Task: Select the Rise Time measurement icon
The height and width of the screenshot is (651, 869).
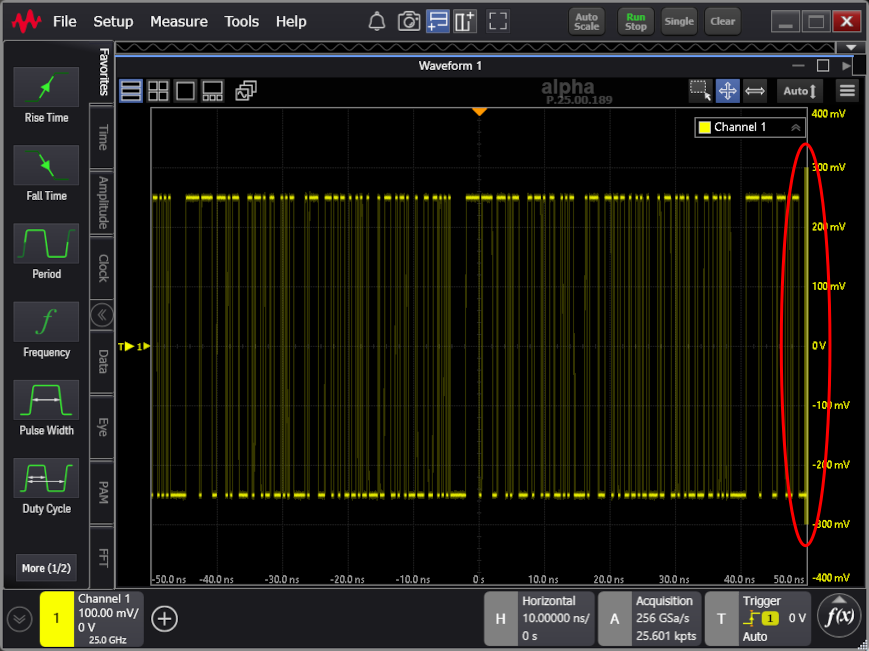Action: click(x=46, y=88)
